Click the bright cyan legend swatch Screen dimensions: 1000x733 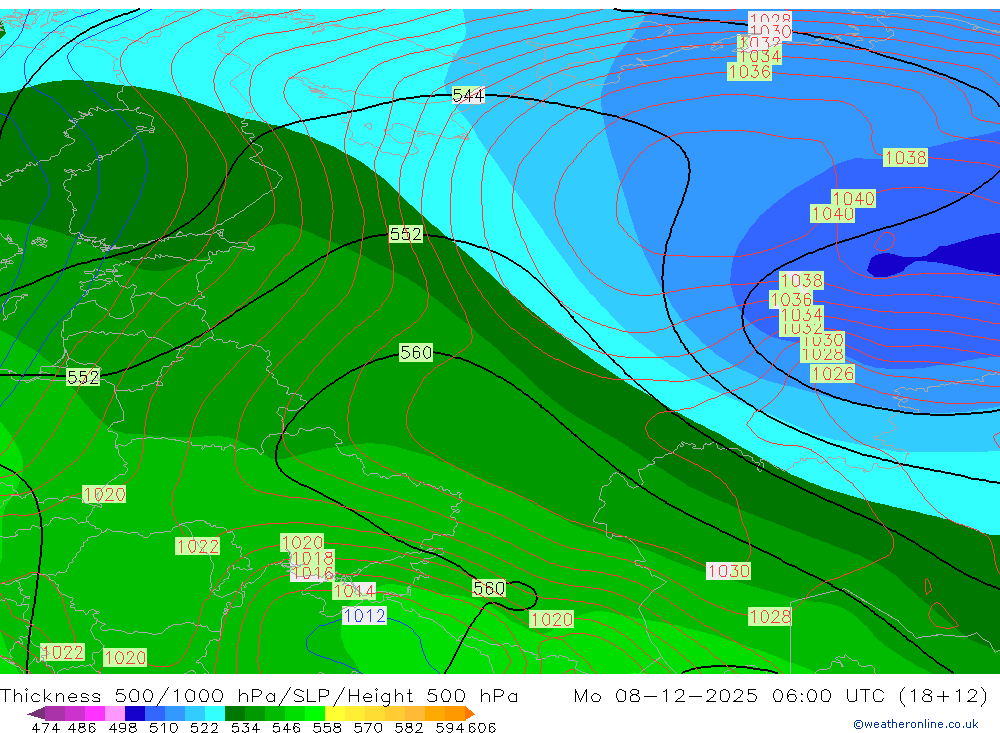[x=215, y=713]
